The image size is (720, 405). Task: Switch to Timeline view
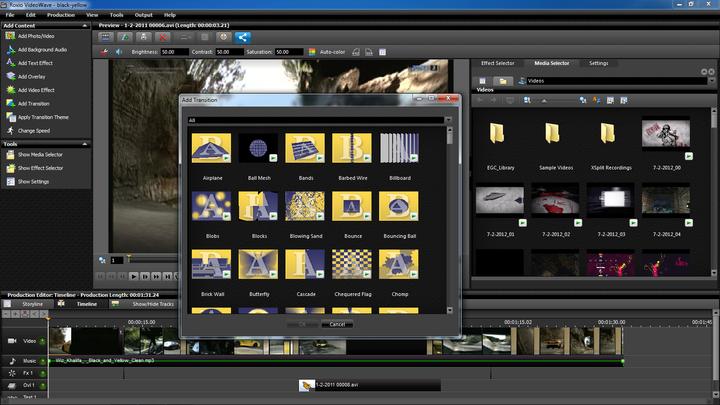click(x=82, y=304)
